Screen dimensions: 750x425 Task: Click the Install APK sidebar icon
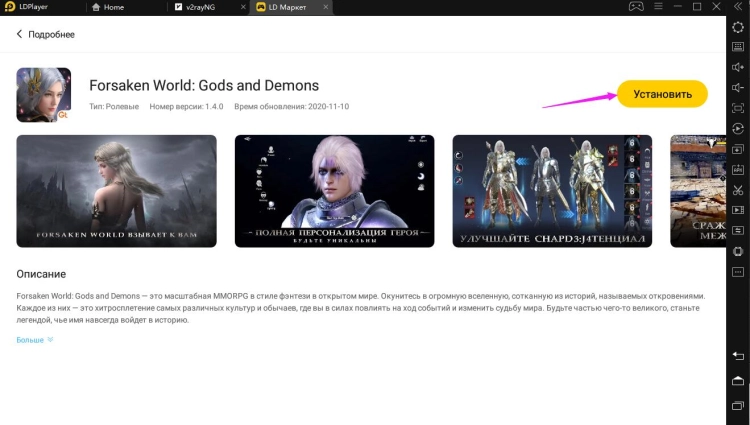738,170
